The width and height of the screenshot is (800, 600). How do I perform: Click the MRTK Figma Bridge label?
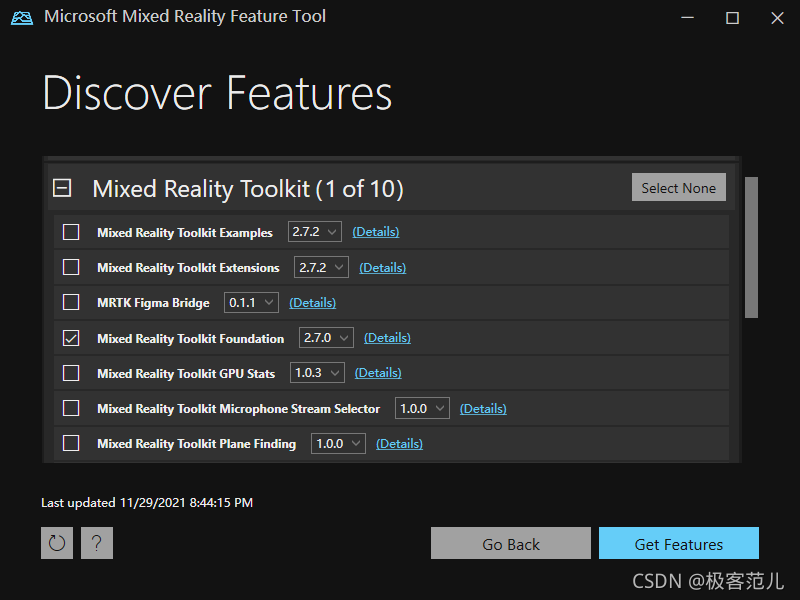153,303
